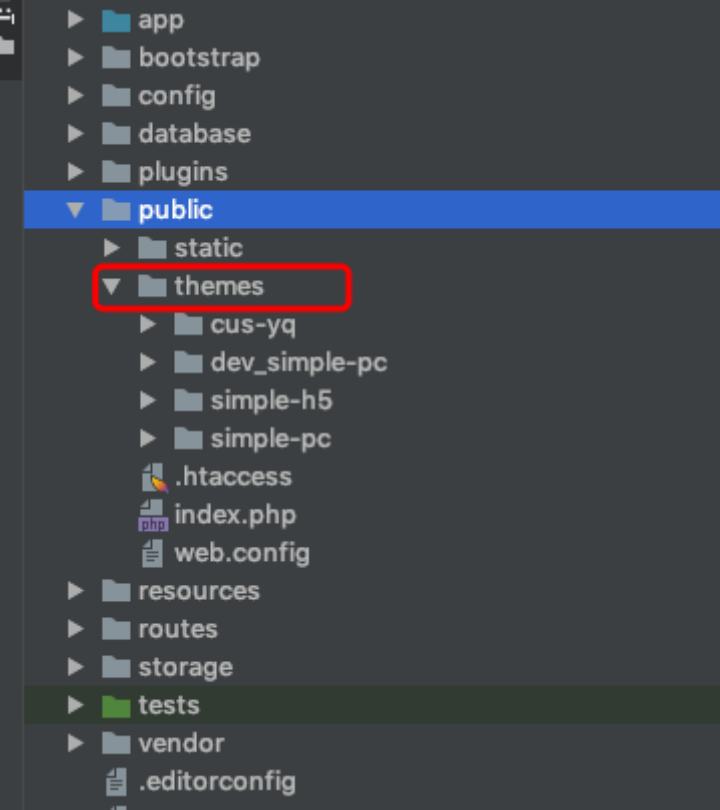The width and height of the screenshot is (720, 810).
Task: Expand the resources folder arrow
Action: 75,591
